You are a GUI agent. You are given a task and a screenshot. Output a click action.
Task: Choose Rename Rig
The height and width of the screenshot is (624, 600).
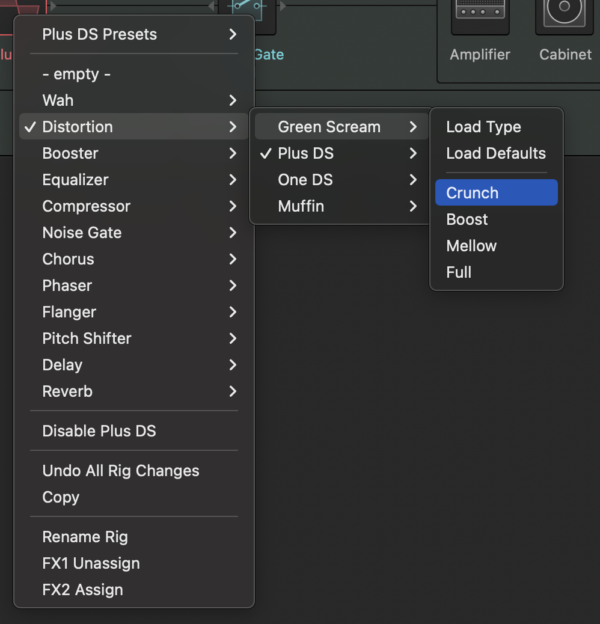click(134, 537)
